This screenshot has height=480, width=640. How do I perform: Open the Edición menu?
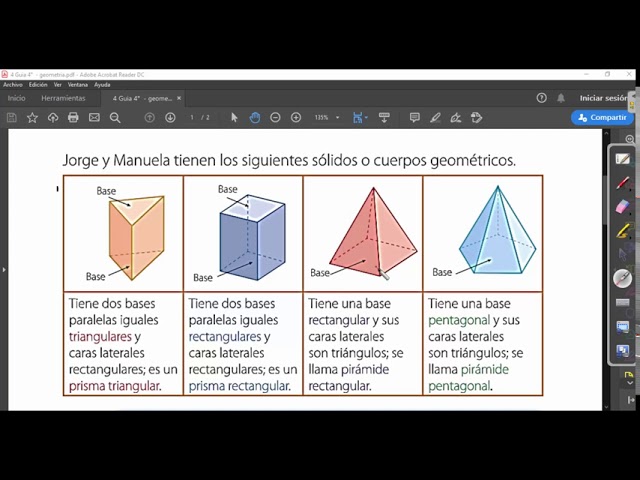click(38, 84)
